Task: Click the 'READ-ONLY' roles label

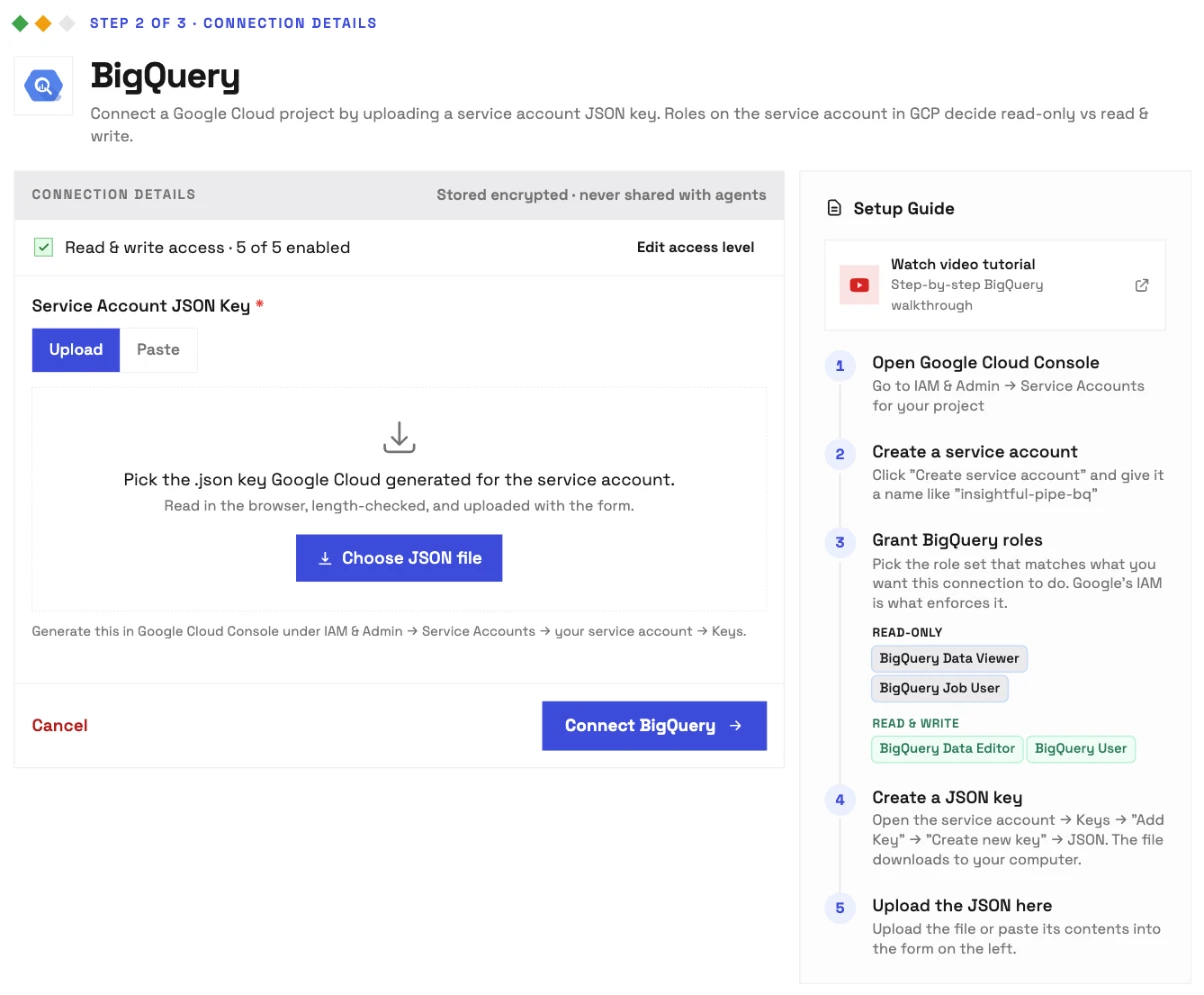Action: (x=907, y=633)
